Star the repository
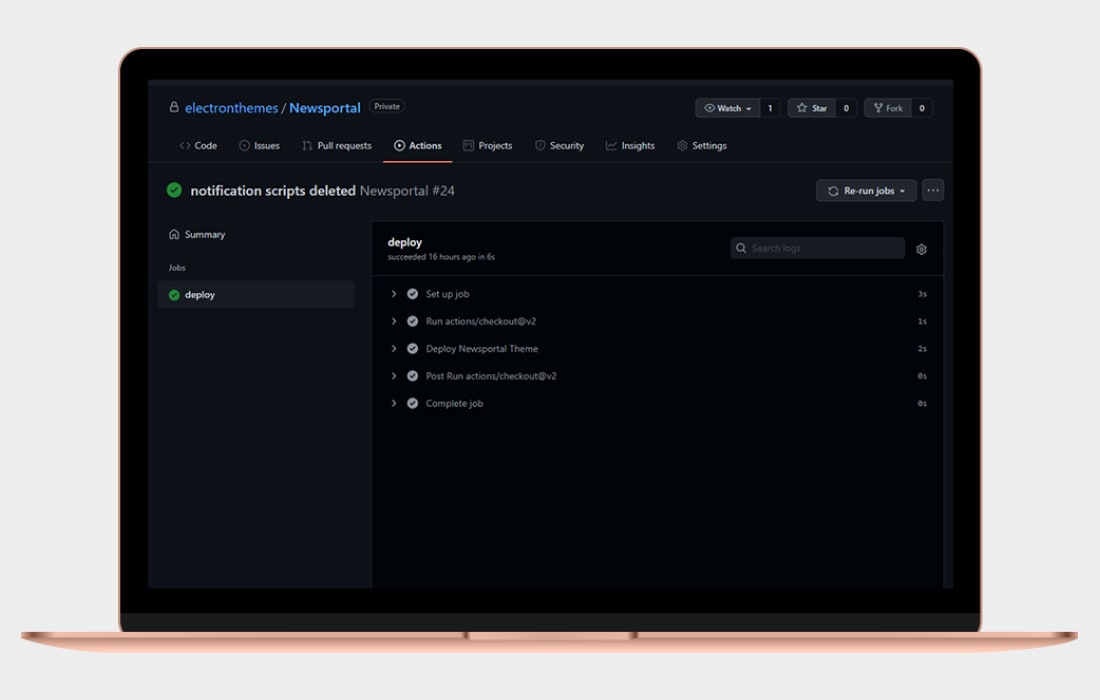 (811, 108)
